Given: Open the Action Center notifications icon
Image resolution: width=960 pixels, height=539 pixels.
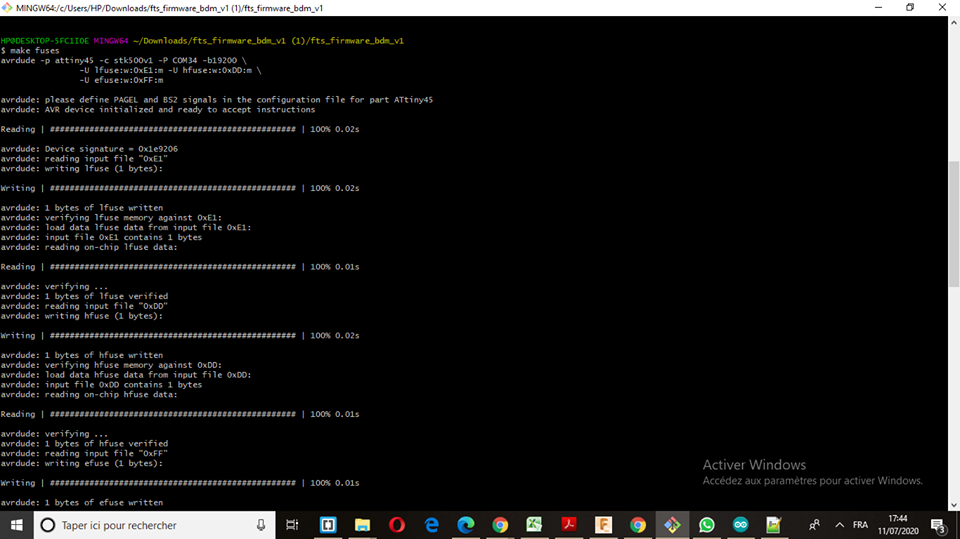Looking at the screenshot, I should tap(938, 525).
